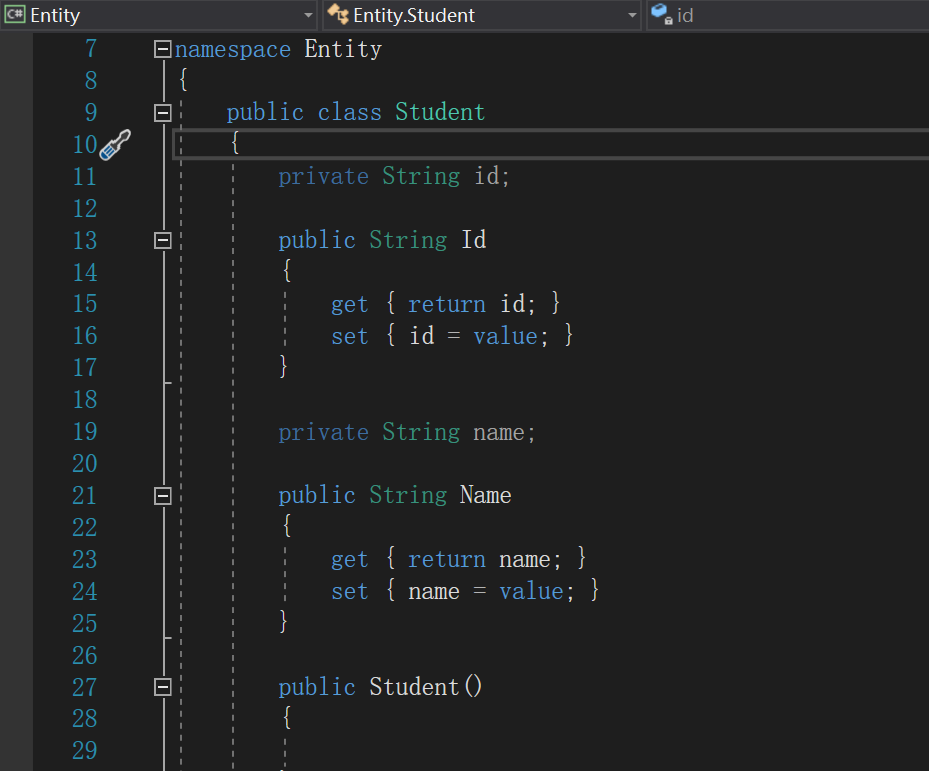Click 'set' accessor on line 16
Image resolution: width=929 pixels, height=771 pixels.
[350, 336]
